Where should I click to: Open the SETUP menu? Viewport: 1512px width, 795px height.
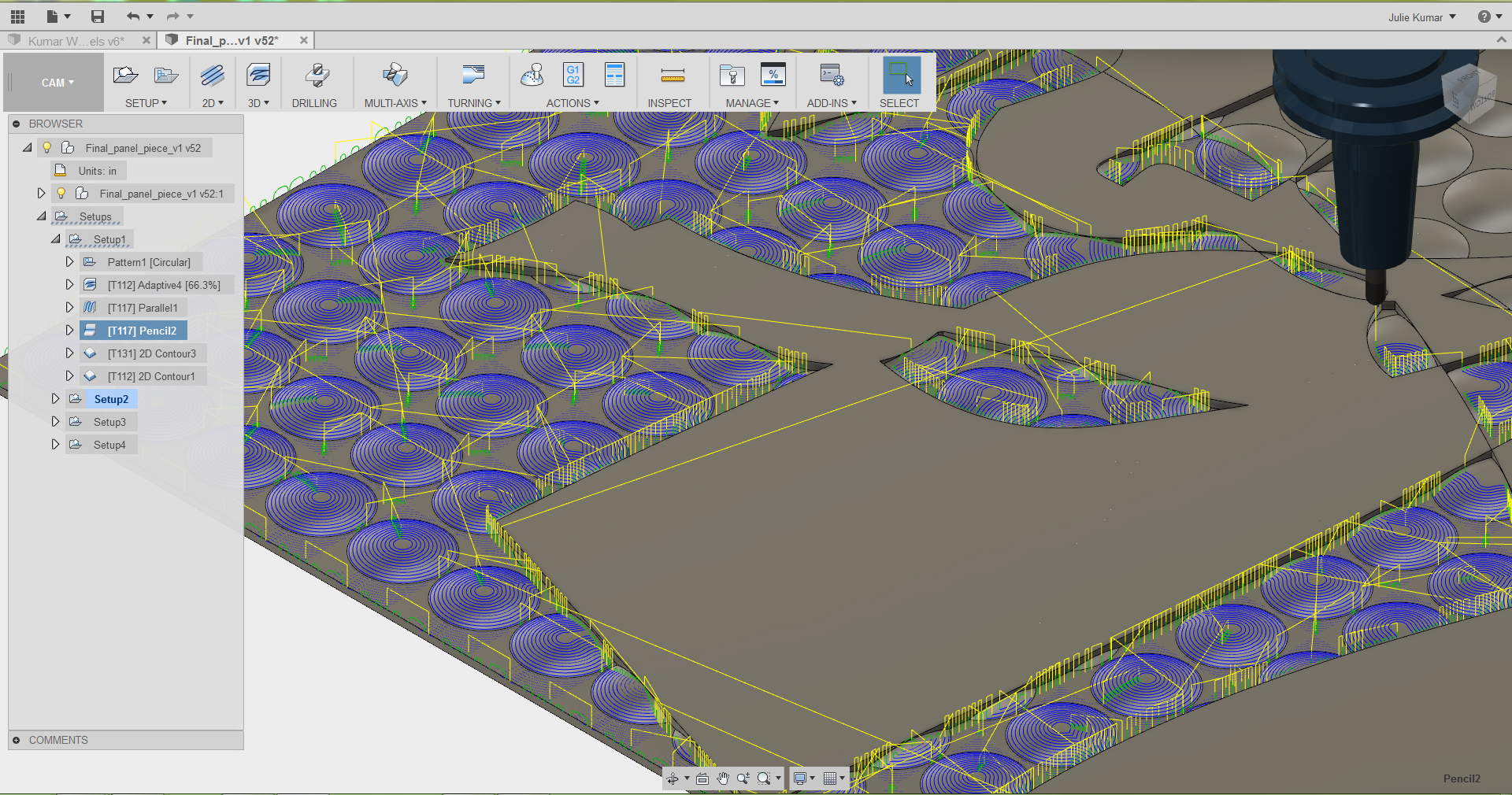(x=146, y=103)
